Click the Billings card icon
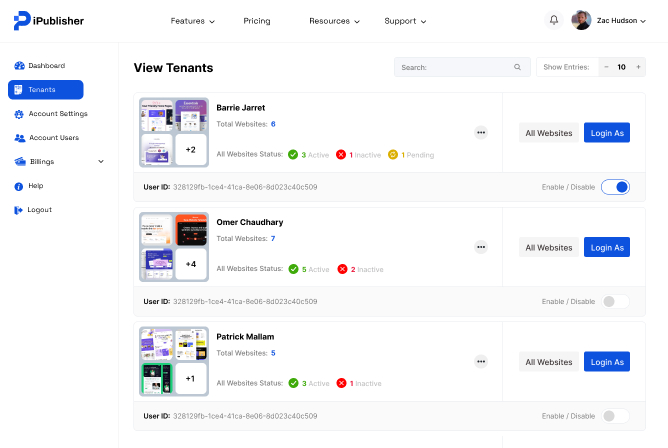This screenshot has height=448, width=668. pos(20,161)
